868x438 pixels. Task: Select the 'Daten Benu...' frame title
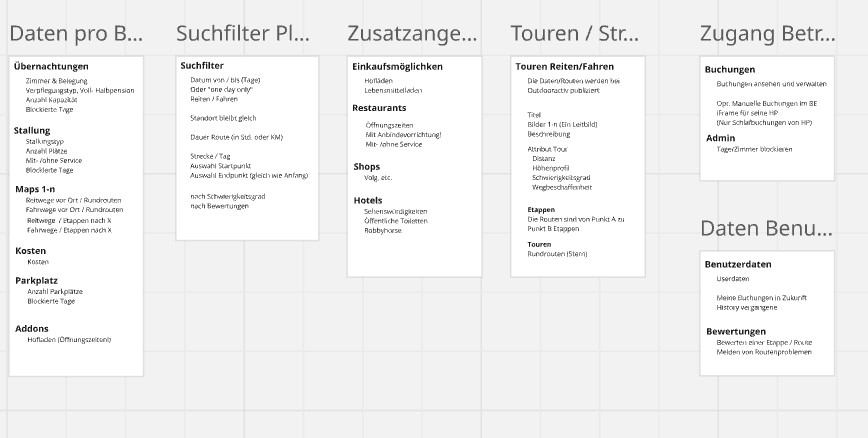766,228
